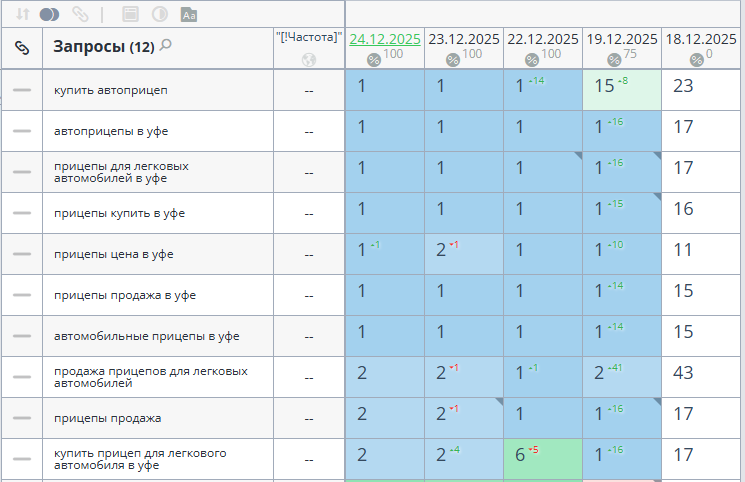Toggle the half-circle contrast icon
The height and width of the screenshot is (482, 745).
(x=158, y=15)
